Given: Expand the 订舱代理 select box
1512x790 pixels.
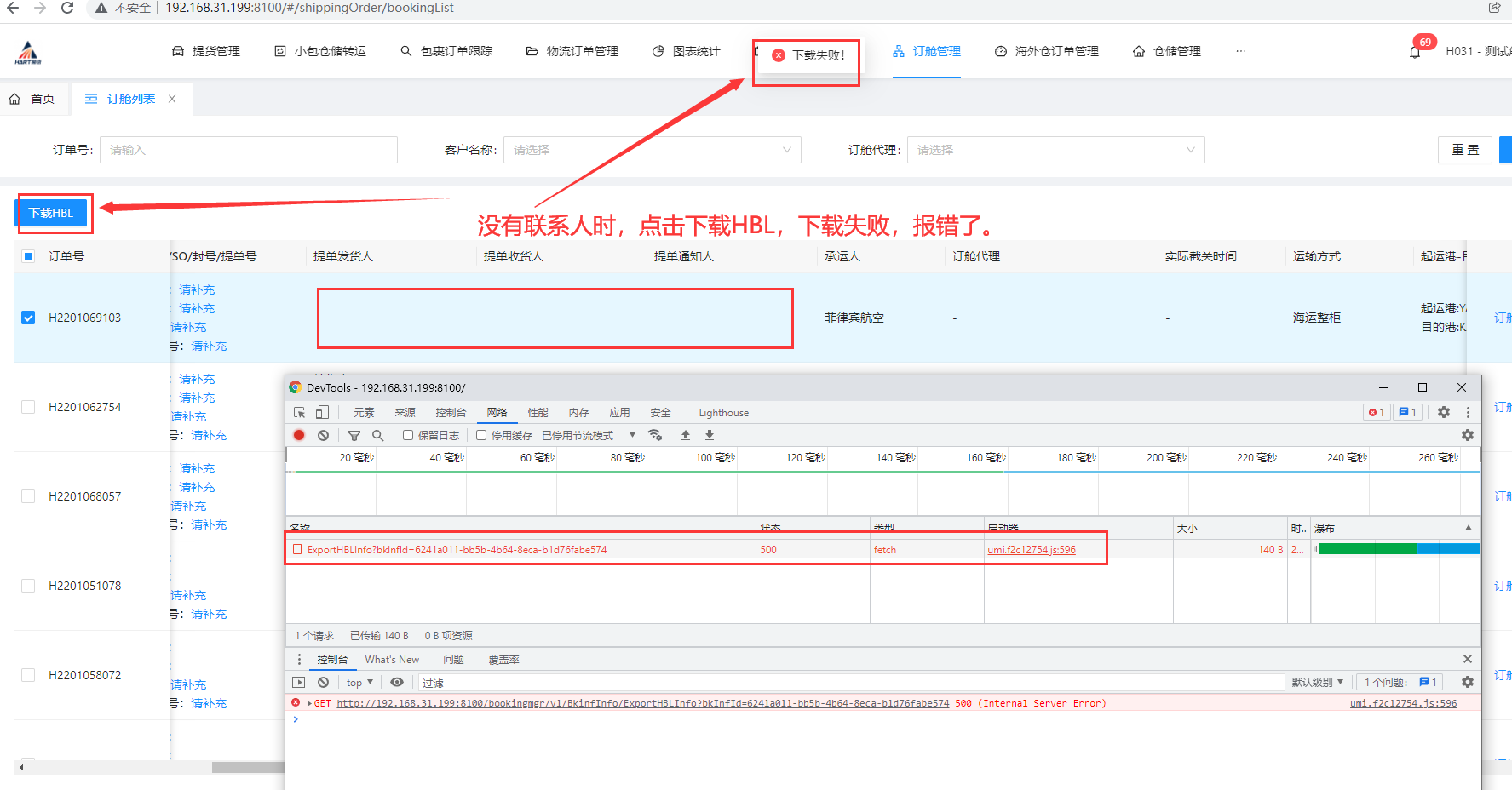Looking at the screenshot, I should (1055, 150).
